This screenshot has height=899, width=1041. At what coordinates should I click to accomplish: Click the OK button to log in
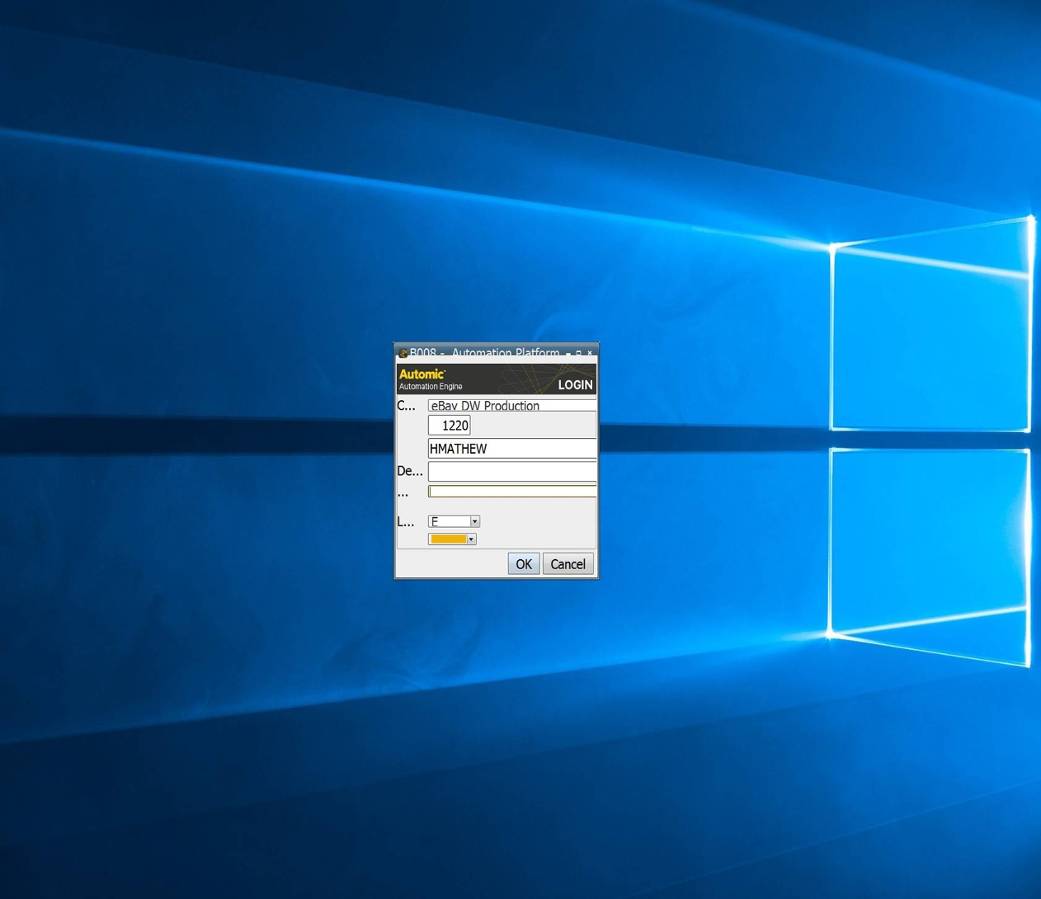tap(524, 564)
